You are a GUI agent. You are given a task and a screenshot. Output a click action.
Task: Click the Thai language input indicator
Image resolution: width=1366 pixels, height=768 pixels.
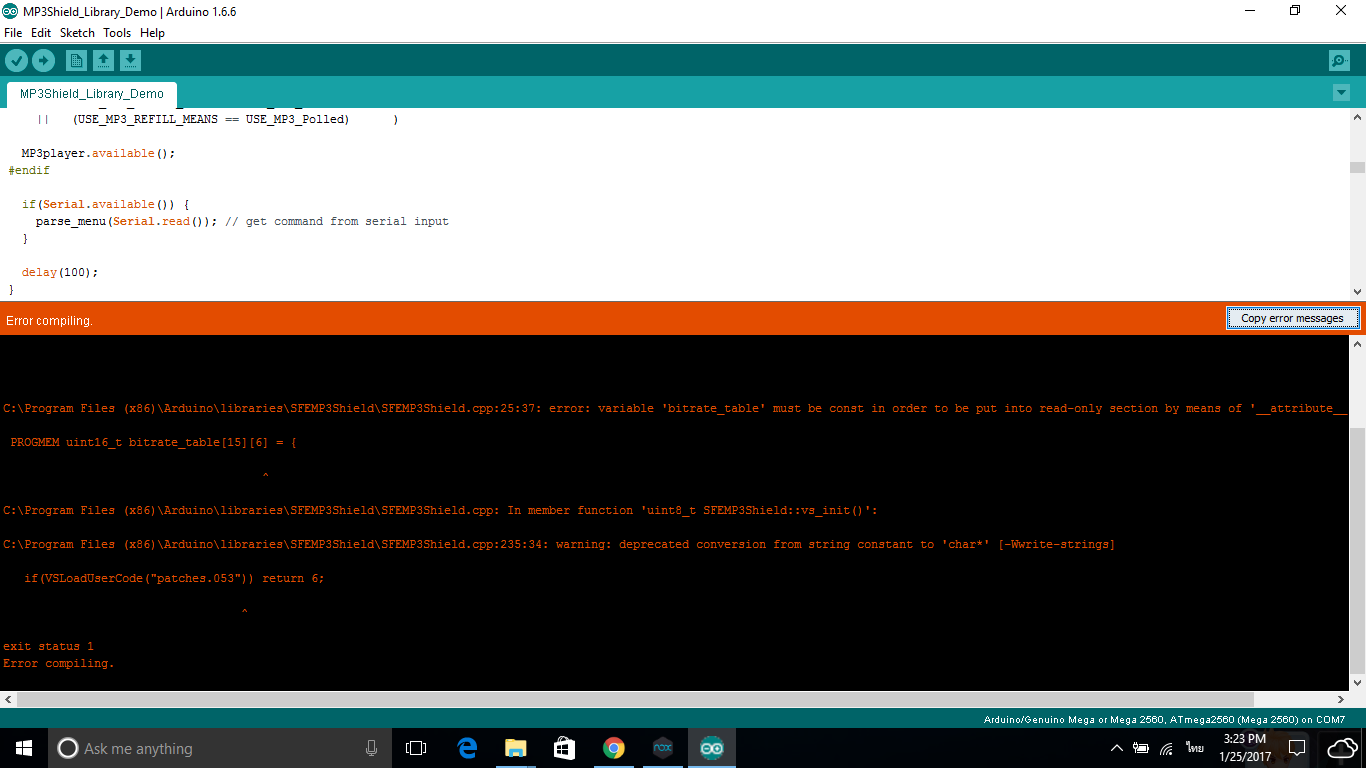pos(1195,748)
